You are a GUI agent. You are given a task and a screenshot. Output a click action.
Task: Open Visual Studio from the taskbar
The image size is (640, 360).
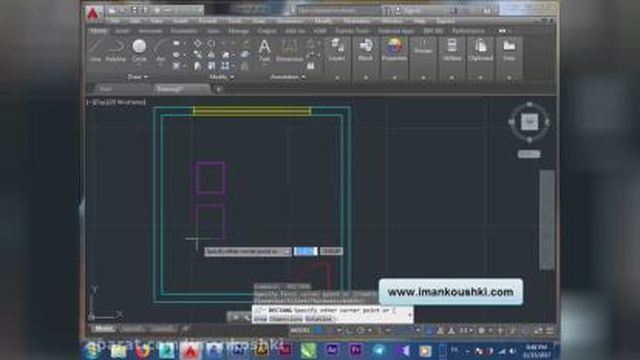click(402, 350)
